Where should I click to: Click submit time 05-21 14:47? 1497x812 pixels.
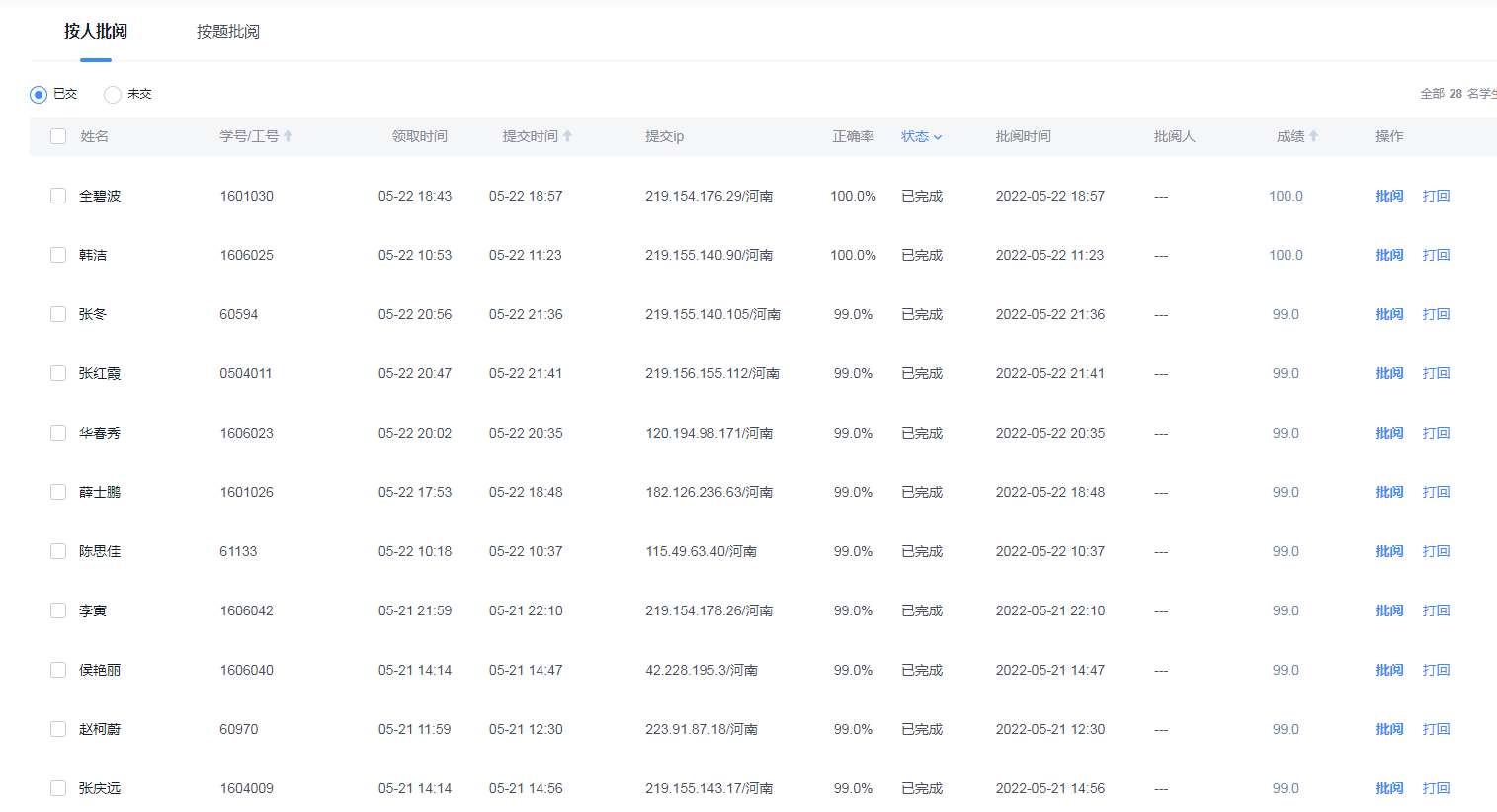[526, 670]
